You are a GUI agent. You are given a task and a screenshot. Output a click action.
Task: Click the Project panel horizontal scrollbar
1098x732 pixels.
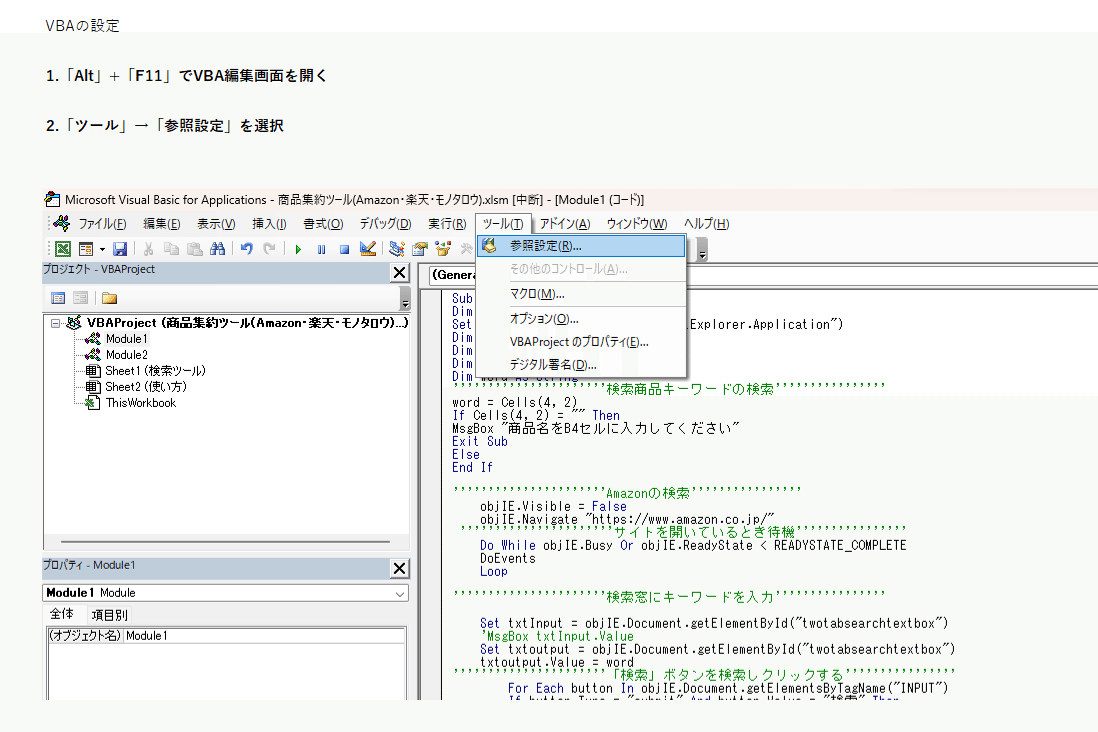225,541
